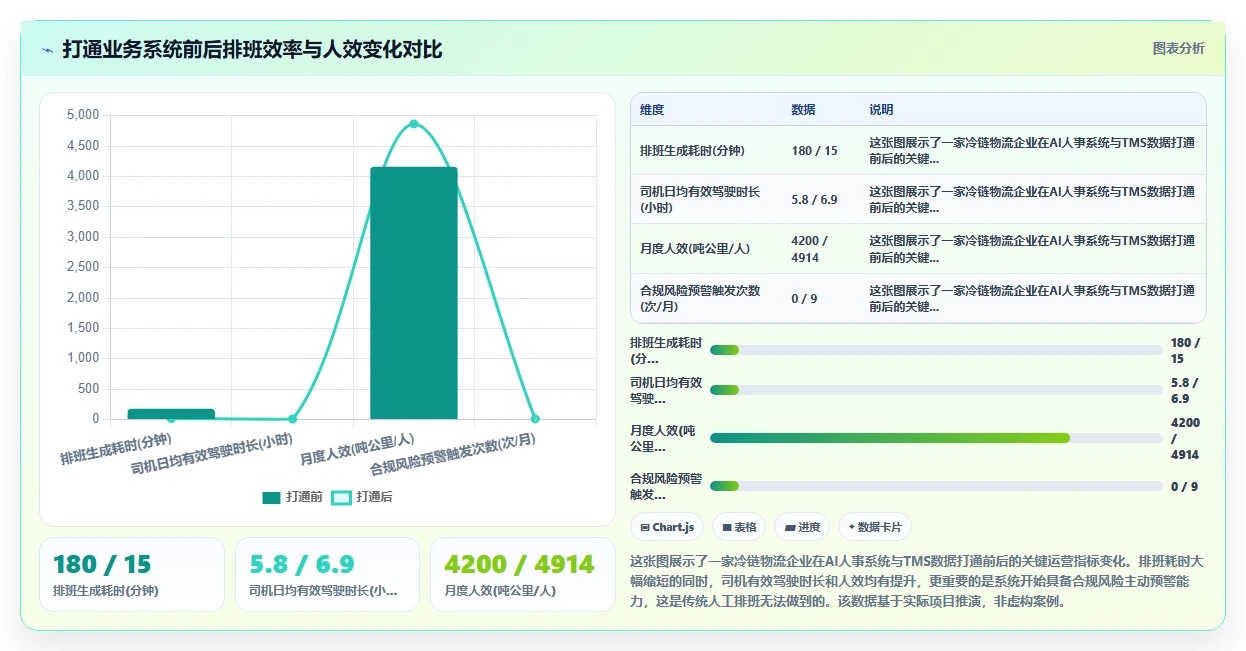
Task: Click the line peak point at 月度人效
Action: 414,124
